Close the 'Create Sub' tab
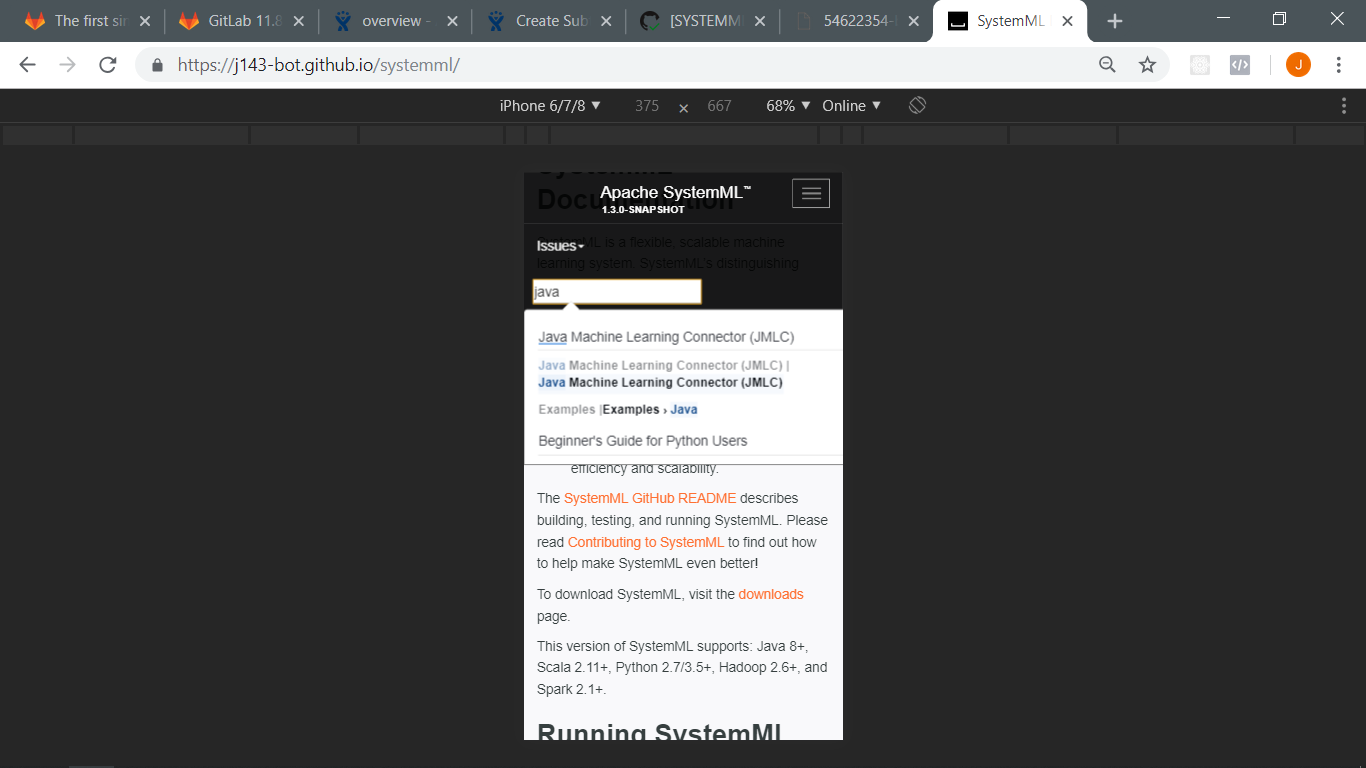The width and height of the screenshot is (1366, 768). (606, 21)
